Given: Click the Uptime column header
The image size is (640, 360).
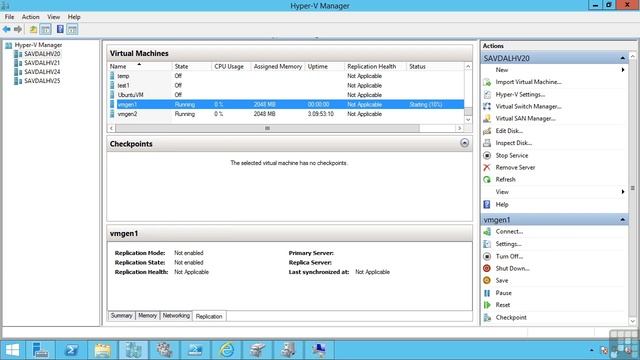Looking at the screenshot, I should pyautogui.click(x=324, y=67).
